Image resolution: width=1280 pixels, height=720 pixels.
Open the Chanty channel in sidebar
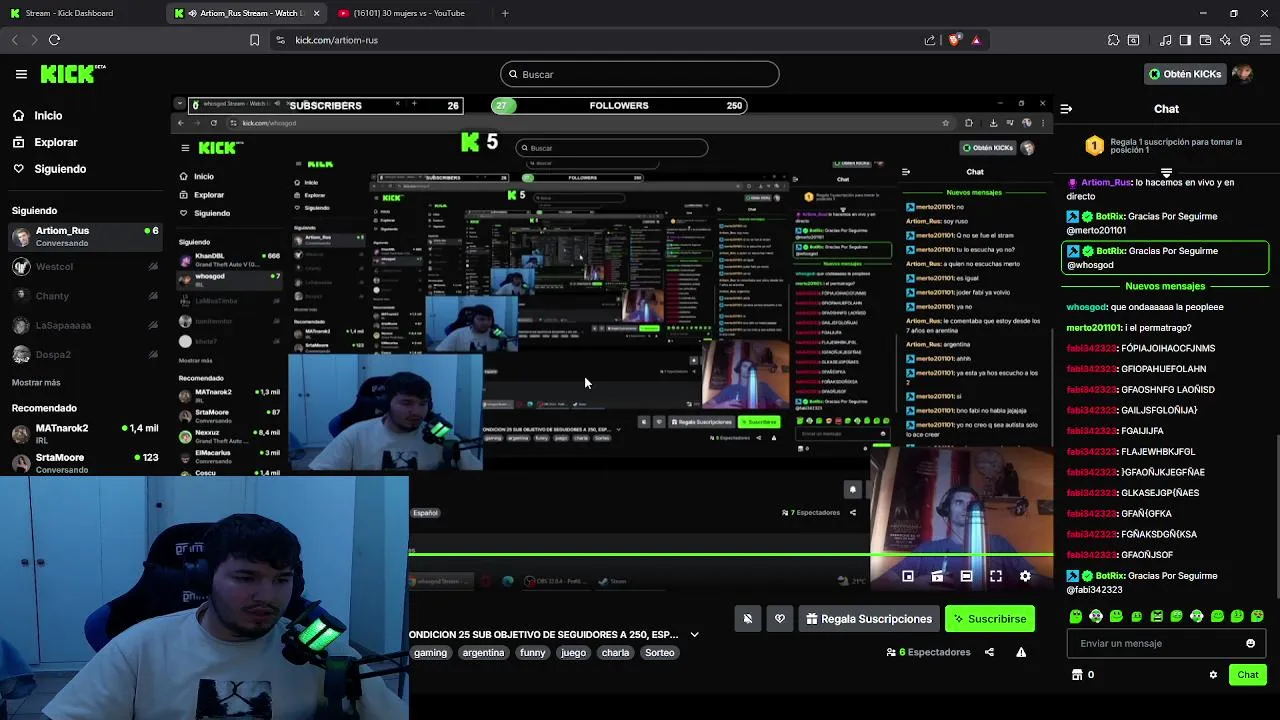click(x=85, y=296)
